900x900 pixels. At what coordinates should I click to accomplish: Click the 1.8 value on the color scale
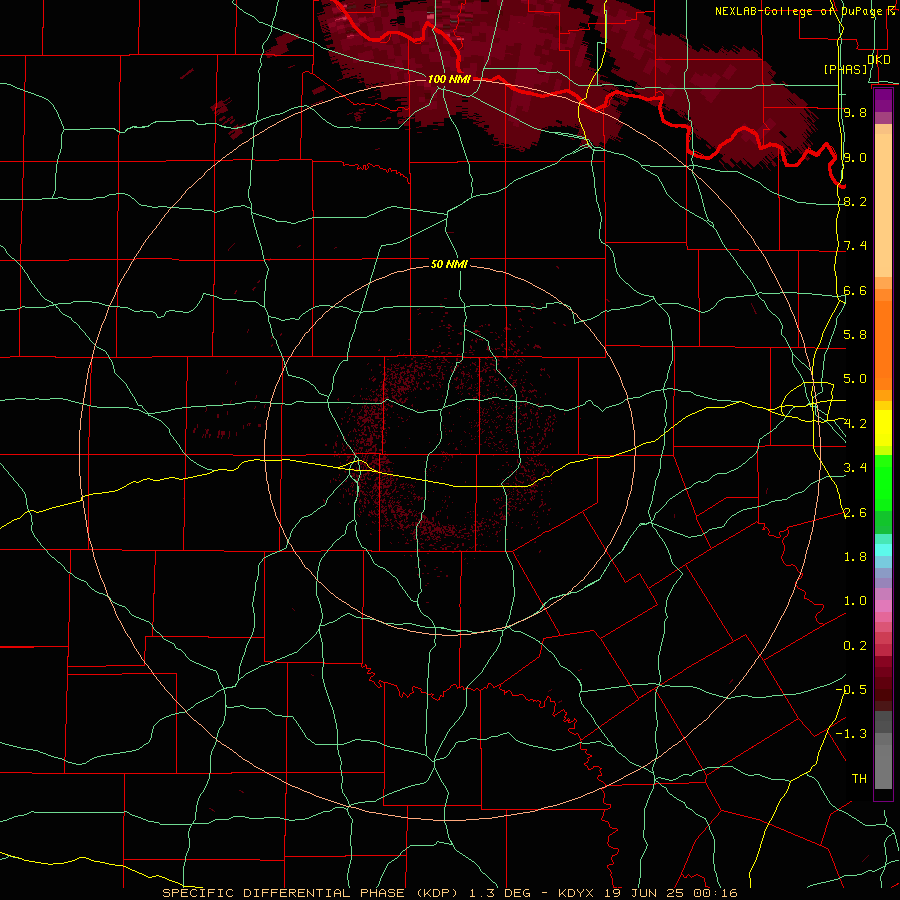pyautogui.click(x=855, y=557)
